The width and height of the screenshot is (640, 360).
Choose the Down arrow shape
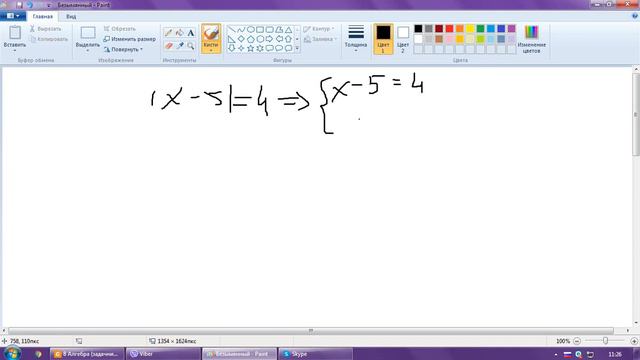tap(231, 48)
